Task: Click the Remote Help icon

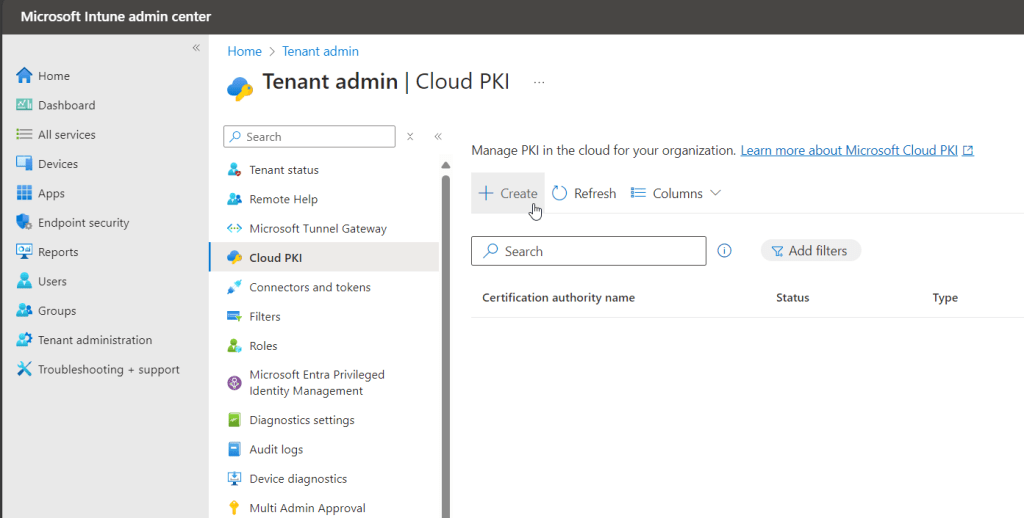Action: pyautogui.click(x=234, y=199)
